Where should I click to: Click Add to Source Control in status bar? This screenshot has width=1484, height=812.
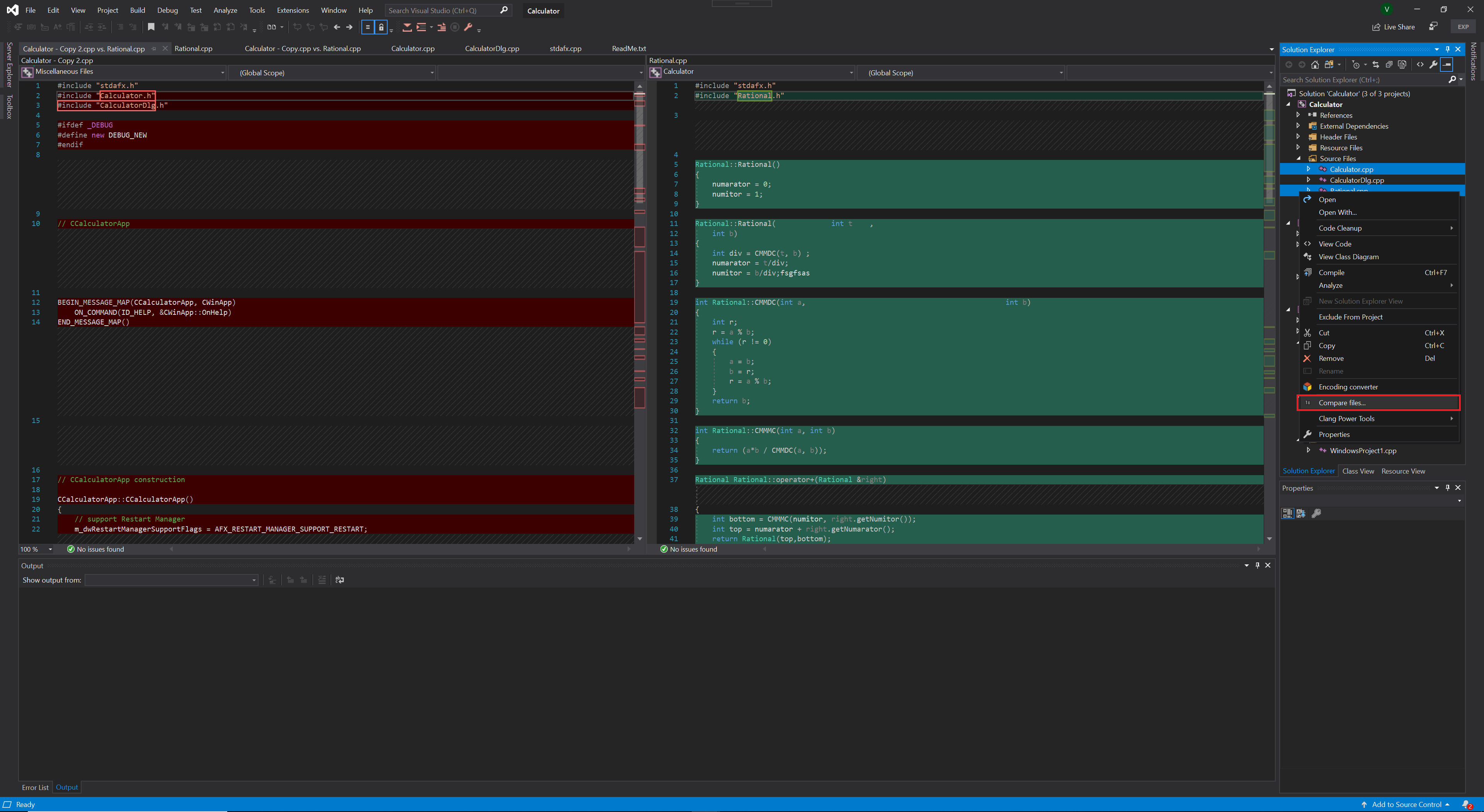[x=1406, y=805]
